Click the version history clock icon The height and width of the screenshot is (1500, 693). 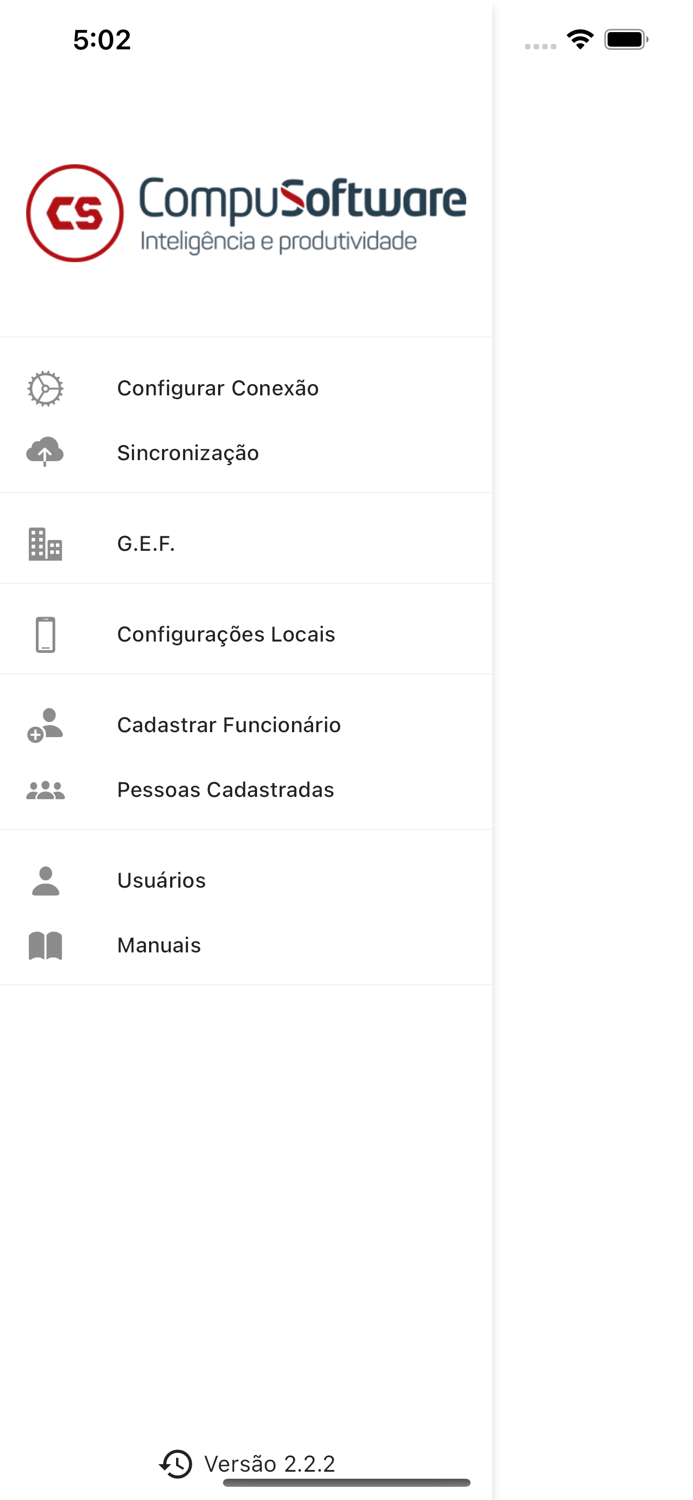[175, 1464]
